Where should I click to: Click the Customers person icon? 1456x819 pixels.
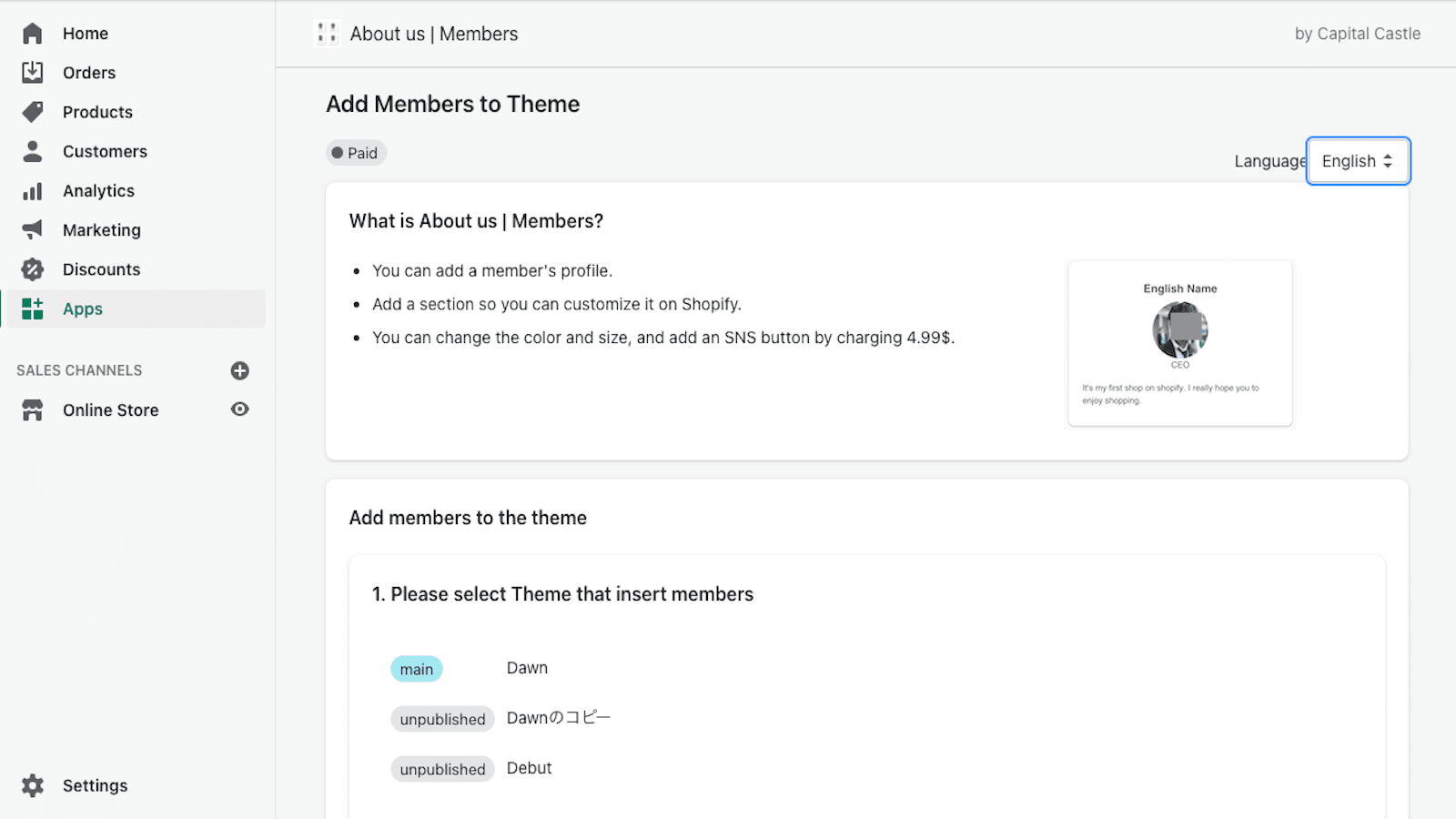click(x=33, y=151)
